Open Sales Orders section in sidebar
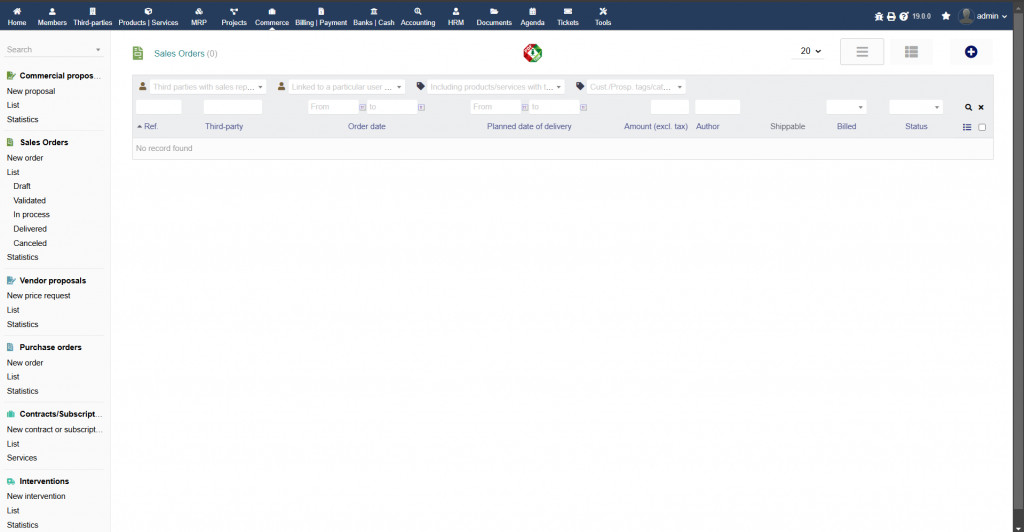The height and width of the screenshot is (532, 1024). [x=44, y=142]
